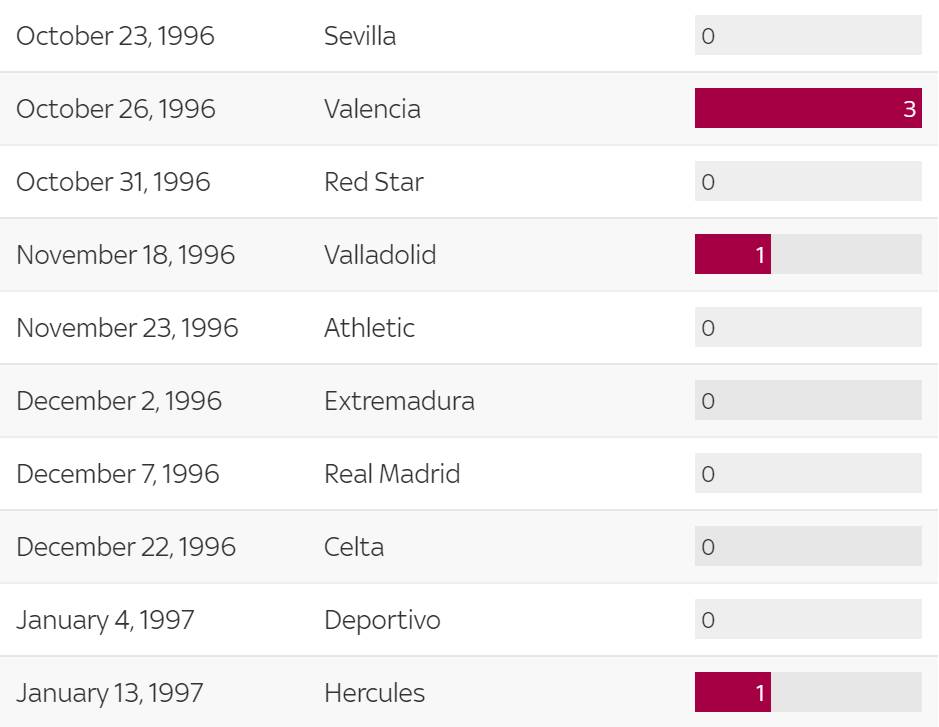Click the empty goals bar for Real Madrid
The width and height of the screenshot is (939, 727).
pyautogui.click(x=807, y=474)
